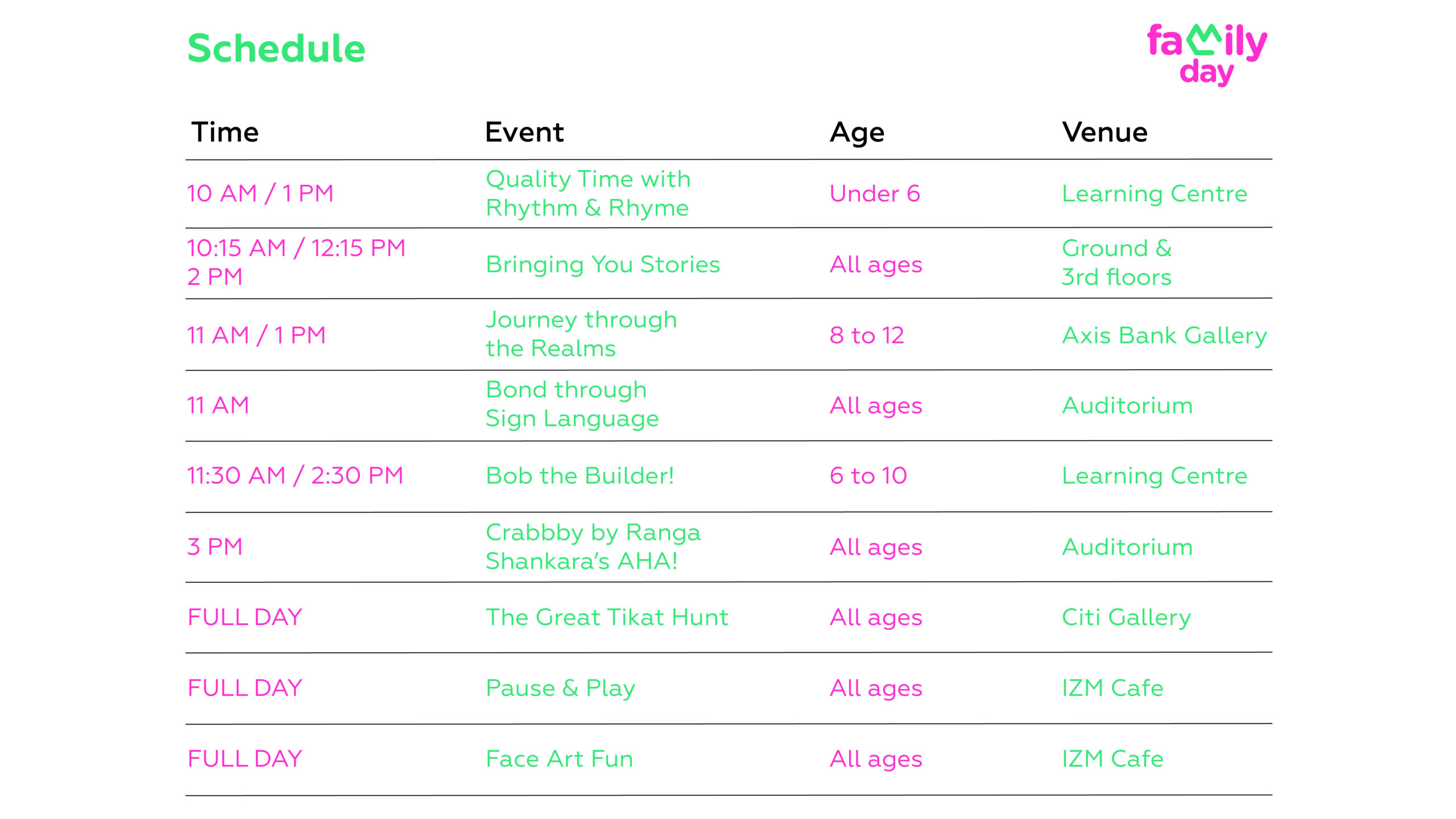The image size is (1456, 819).
Task: Select the Citi Gallery venue
Action: click(1126, 618)
